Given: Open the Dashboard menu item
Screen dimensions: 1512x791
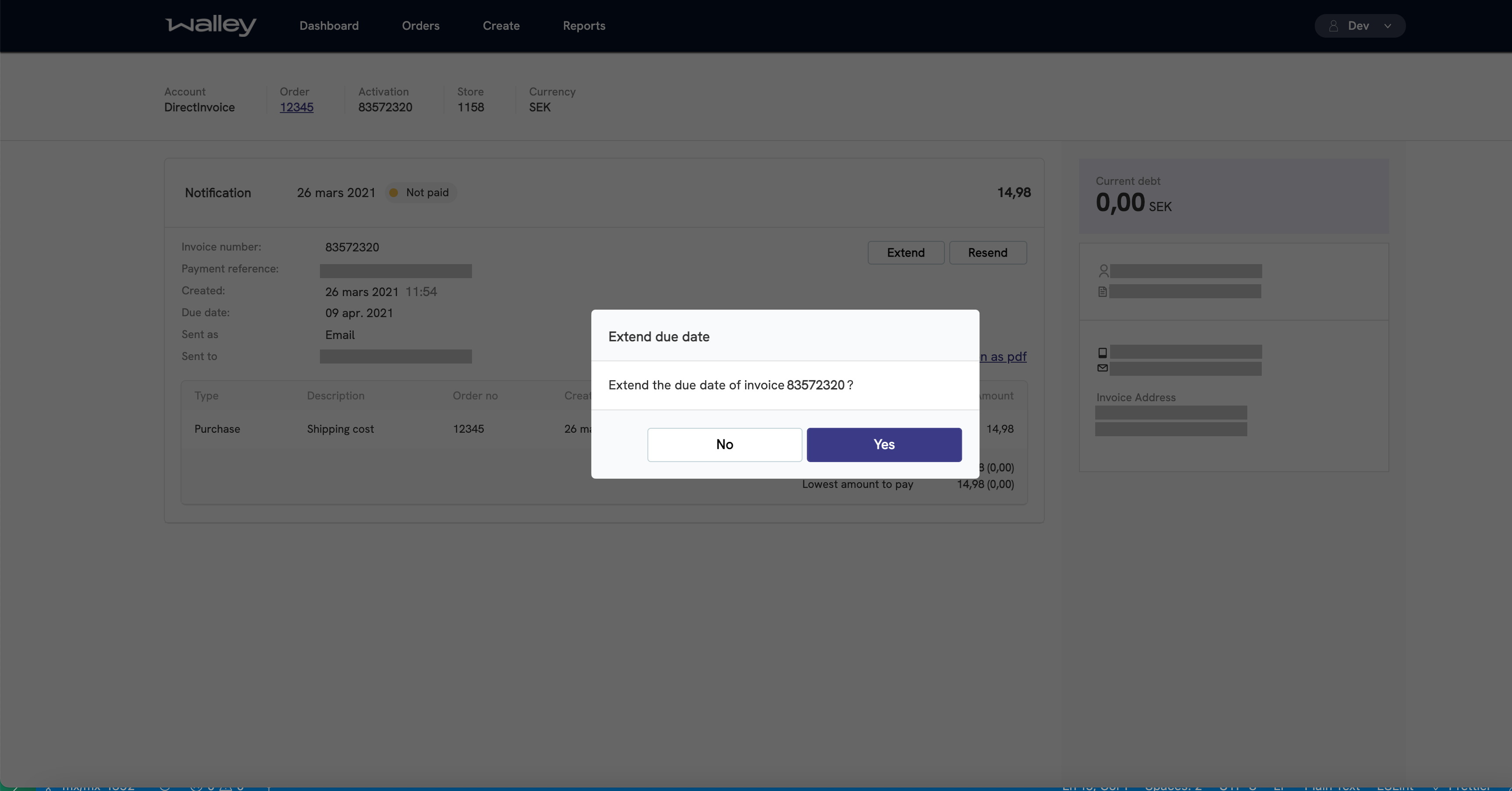Looking at the screenshot, I should 329,26.
